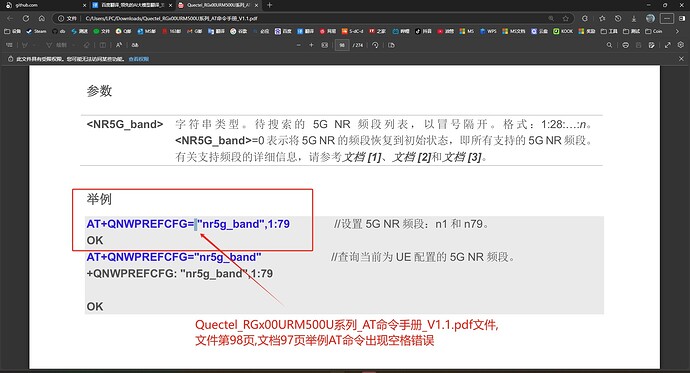Click the page number field showing 98
690x373 pixels.
click(x=342, y=45)
